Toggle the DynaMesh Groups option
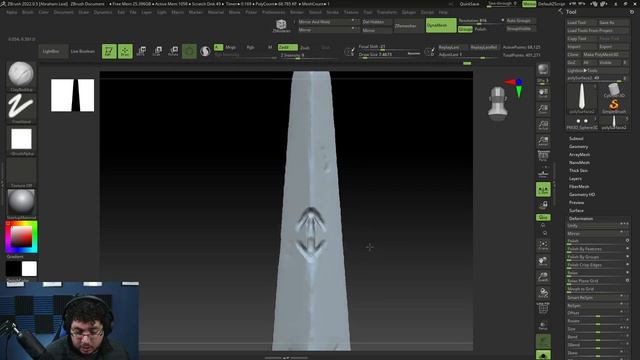Viewport: 640px width, 360px height. click(465, 29)
